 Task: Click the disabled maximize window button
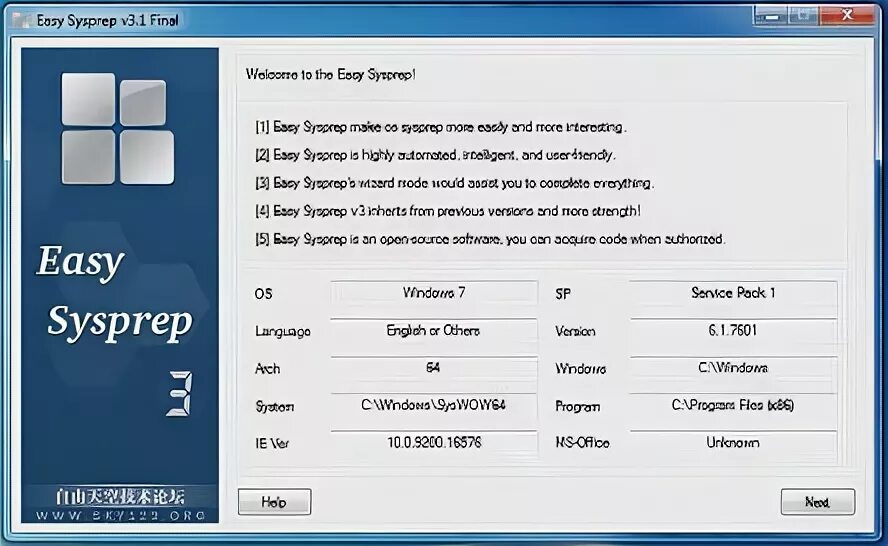click(804, 15)
